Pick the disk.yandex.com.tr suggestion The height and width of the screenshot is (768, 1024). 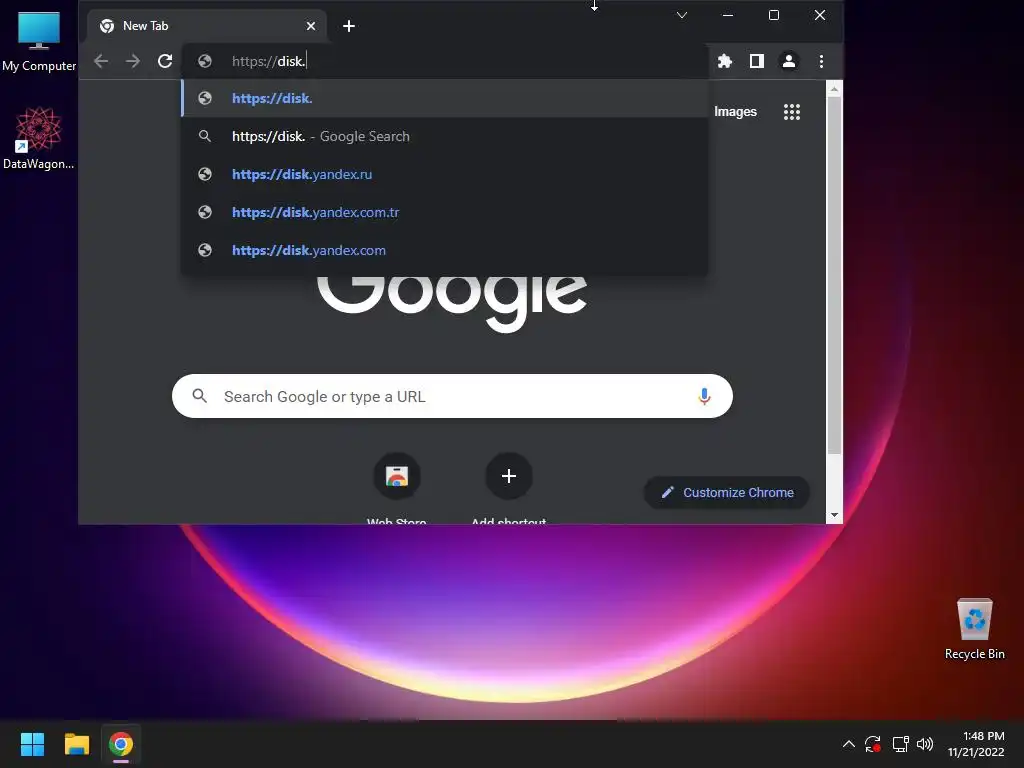point(445,212)
